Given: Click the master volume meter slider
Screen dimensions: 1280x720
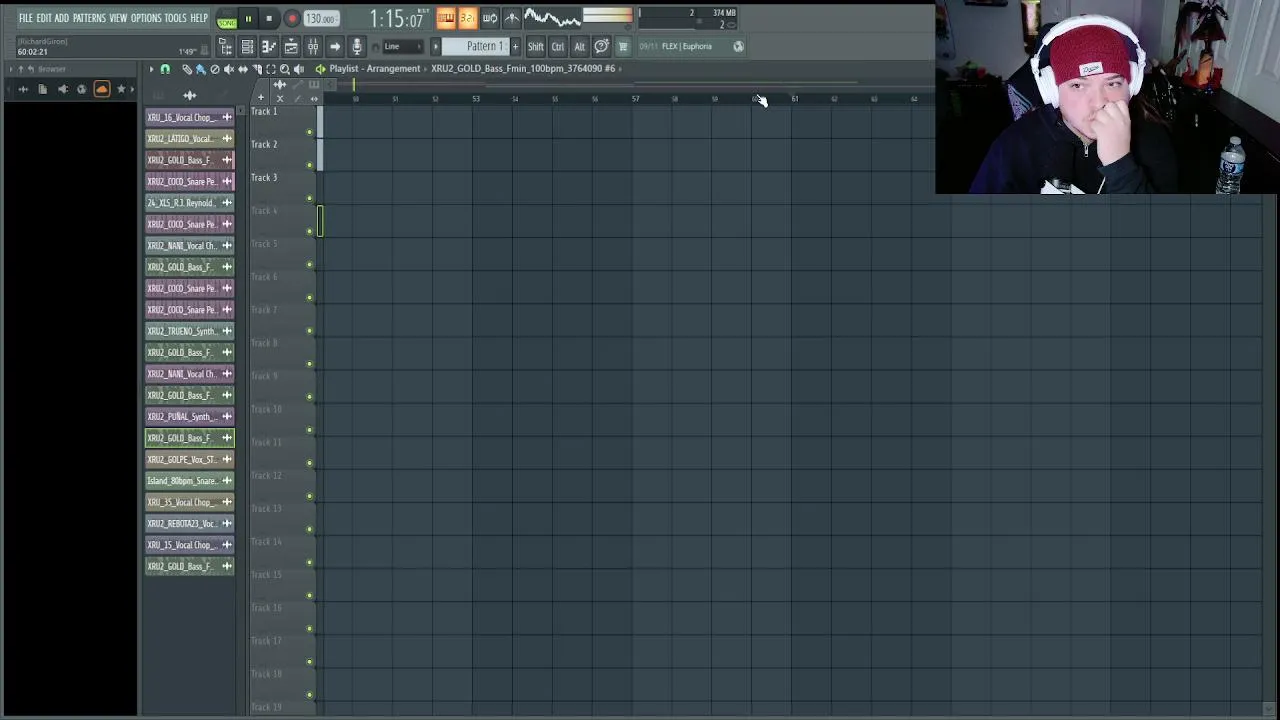Looking at the screenshot, I should [608, 16].
